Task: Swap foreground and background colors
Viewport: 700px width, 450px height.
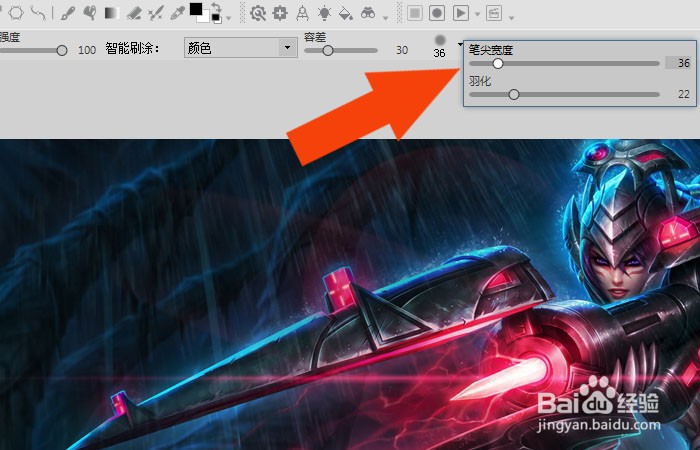Action: pos(216,7)
